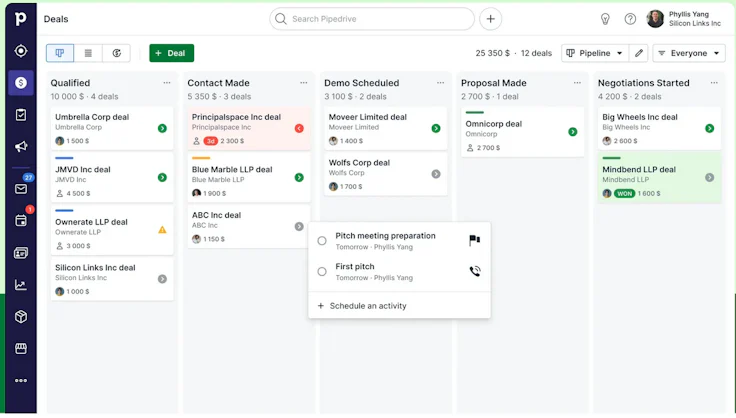Click the WON badge on Mindbend deal
The width and height of the screenshot is (736, 418).
(x=624, y=193)
